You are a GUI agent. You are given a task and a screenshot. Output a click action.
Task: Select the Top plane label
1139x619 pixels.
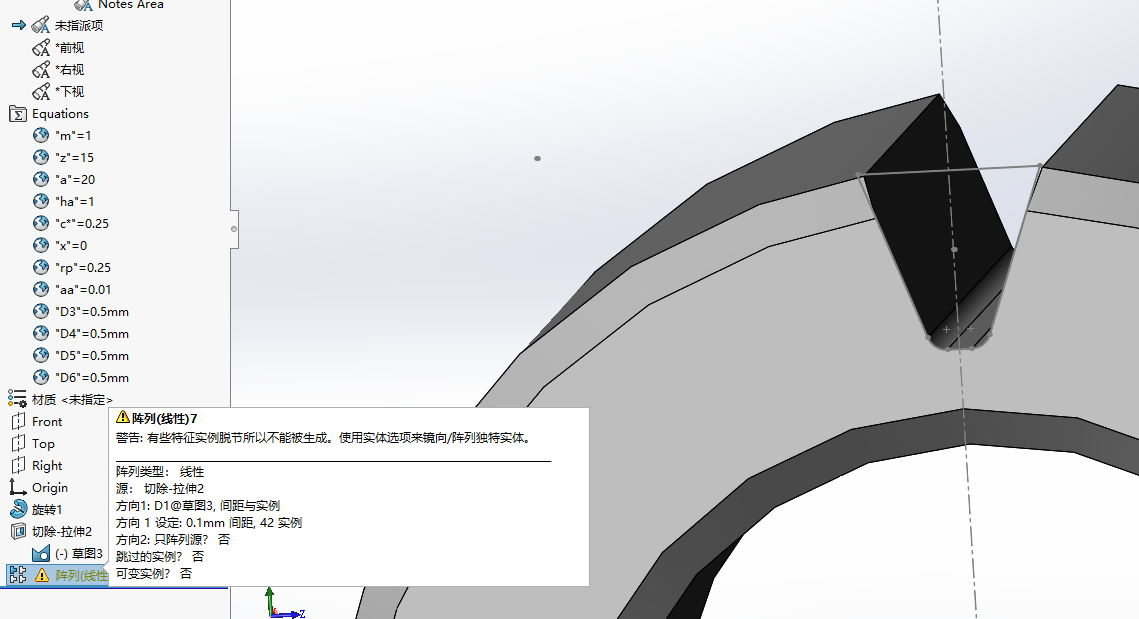tap(43, 443)
